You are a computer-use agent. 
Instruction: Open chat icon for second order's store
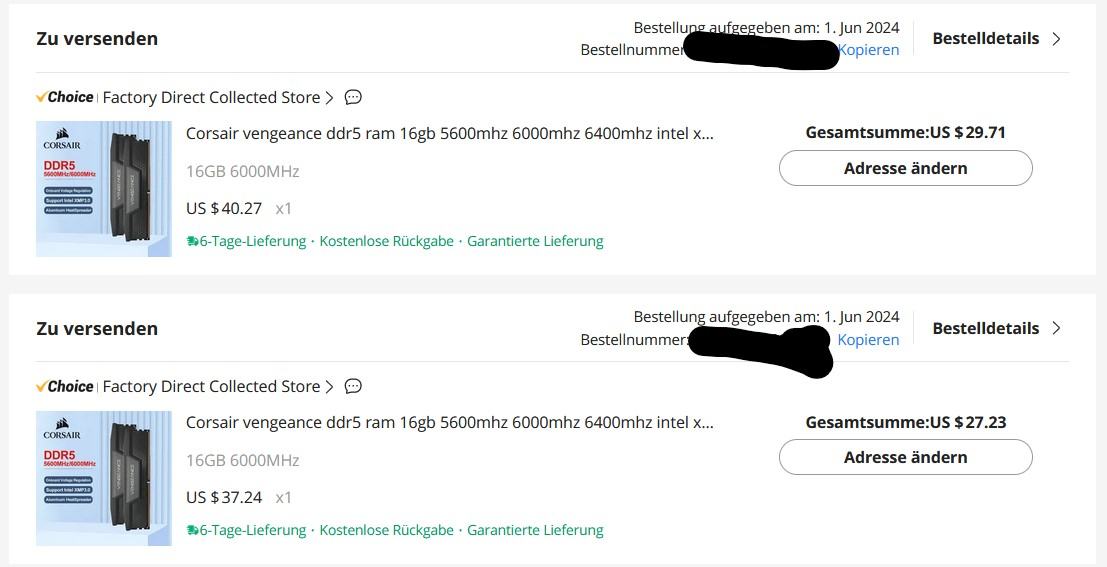[353, 386]
